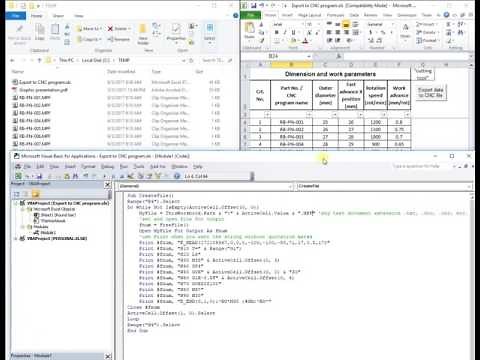Open the green File tab in Excel
The image size is (480, 360).
point(250,15)
